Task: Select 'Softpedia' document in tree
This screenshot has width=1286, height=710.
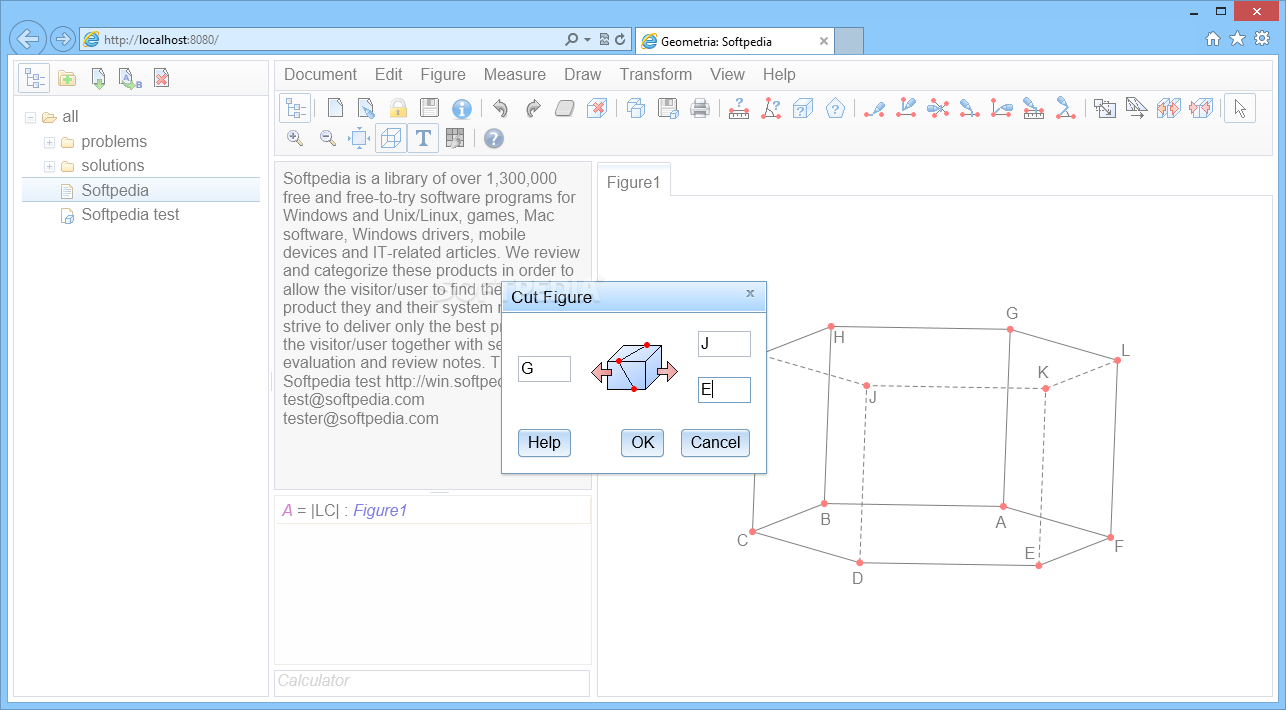Action: (x=115, y=190)
